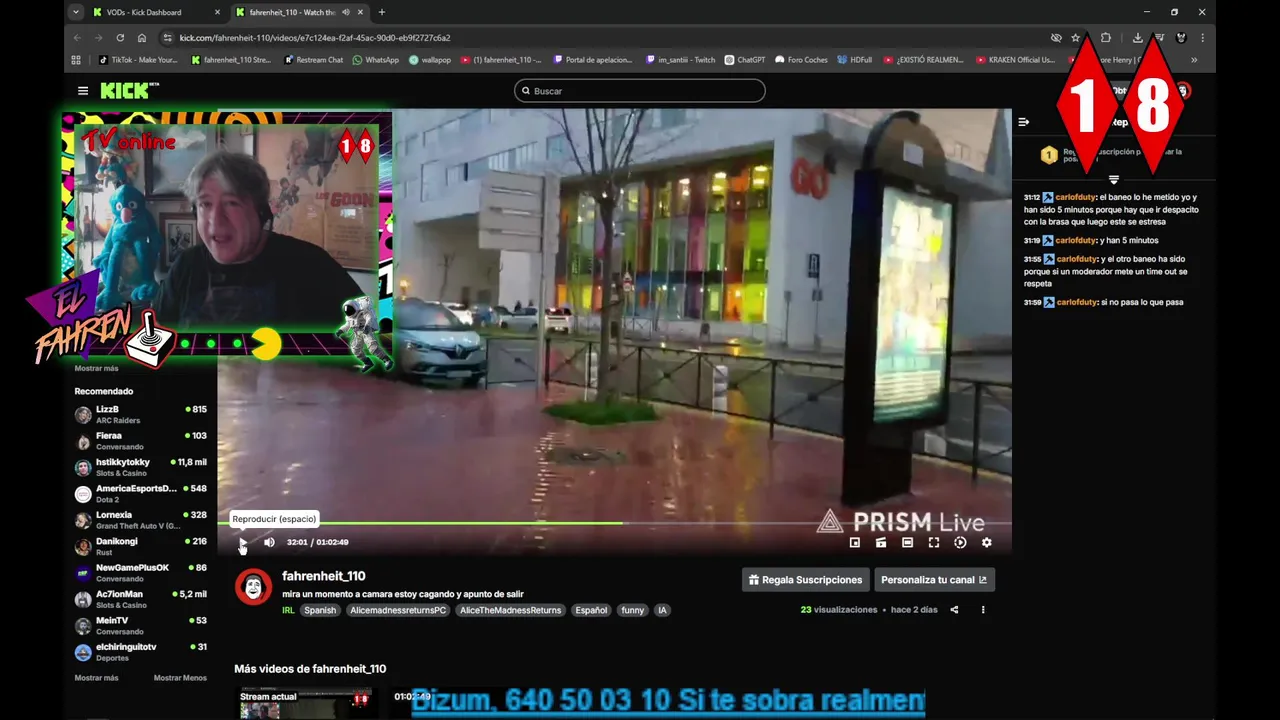Open the browser downloads icon
This screenshot has height=720, width=1280.
1137,38
